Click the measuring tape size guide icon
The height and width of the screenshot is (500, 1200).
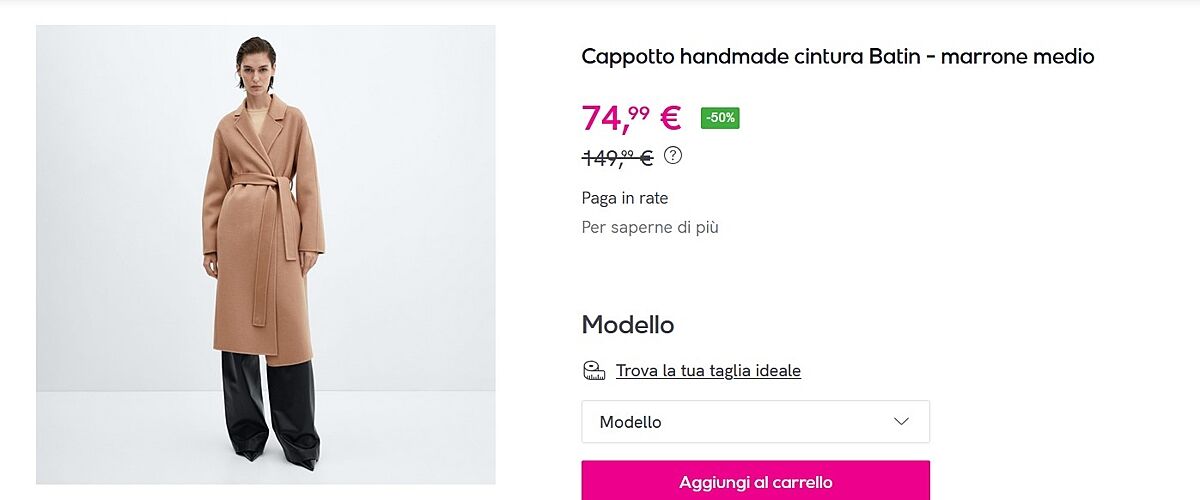[x=594, y=371]
